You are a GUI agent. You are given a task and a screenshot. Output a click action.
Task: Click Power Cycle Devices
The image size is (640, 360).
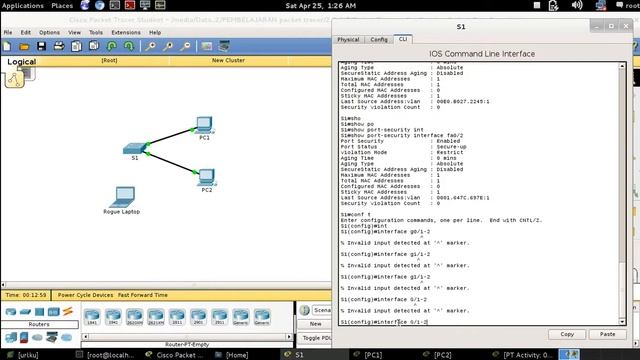(x=85, y=295)
